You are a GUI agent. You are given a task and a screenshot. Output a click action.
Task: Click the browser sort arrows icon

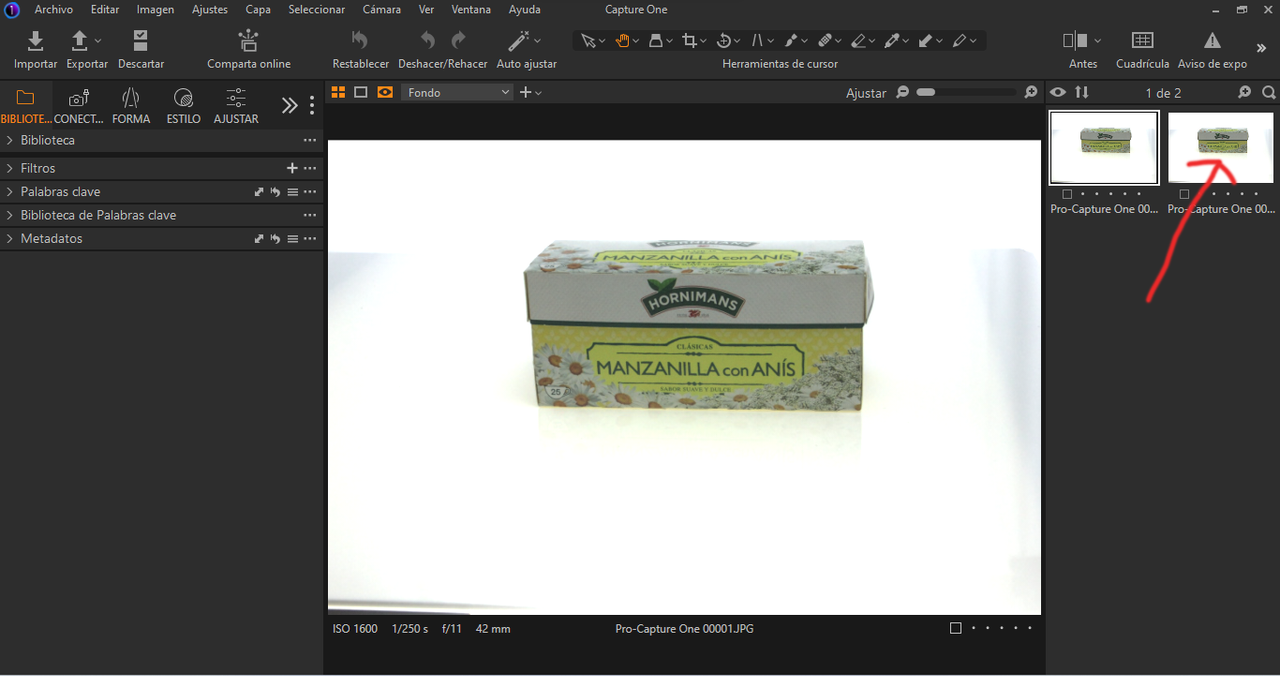point(1082,92)
